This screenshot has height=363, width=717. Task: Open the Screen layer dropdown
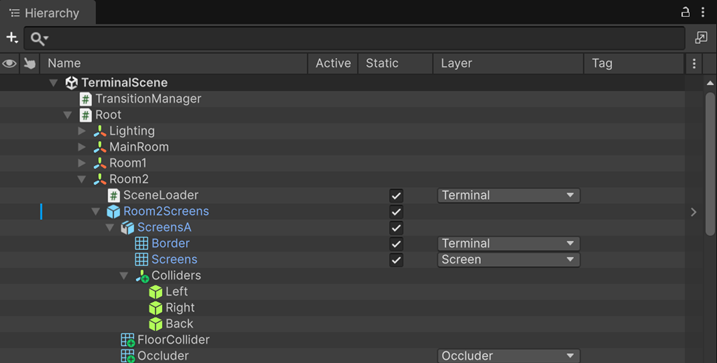pyautogui.click(x=508, y=260)
